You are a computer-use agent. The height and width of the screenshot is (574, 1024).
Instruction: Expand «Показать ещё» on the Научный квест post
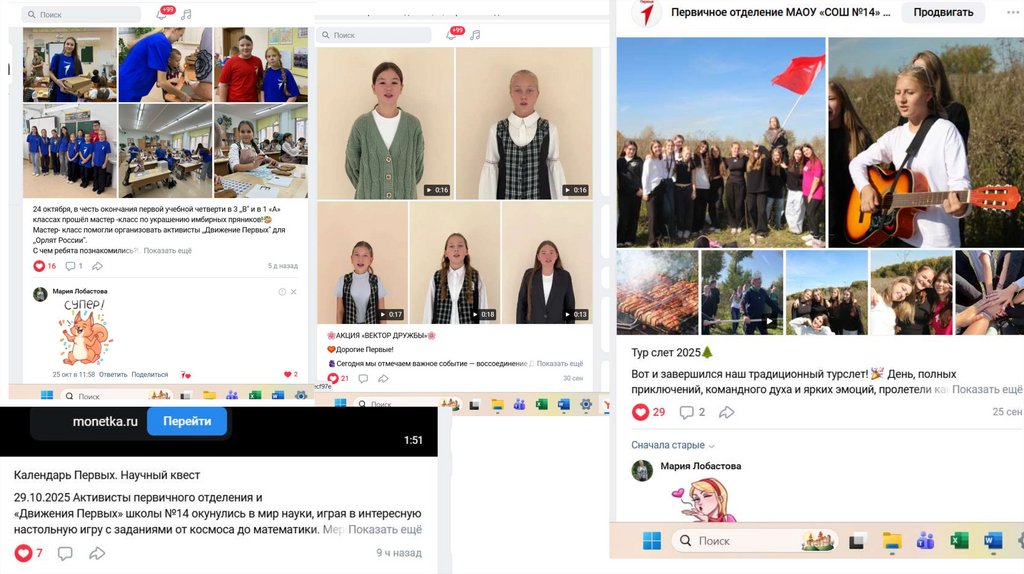pos(385,530)
